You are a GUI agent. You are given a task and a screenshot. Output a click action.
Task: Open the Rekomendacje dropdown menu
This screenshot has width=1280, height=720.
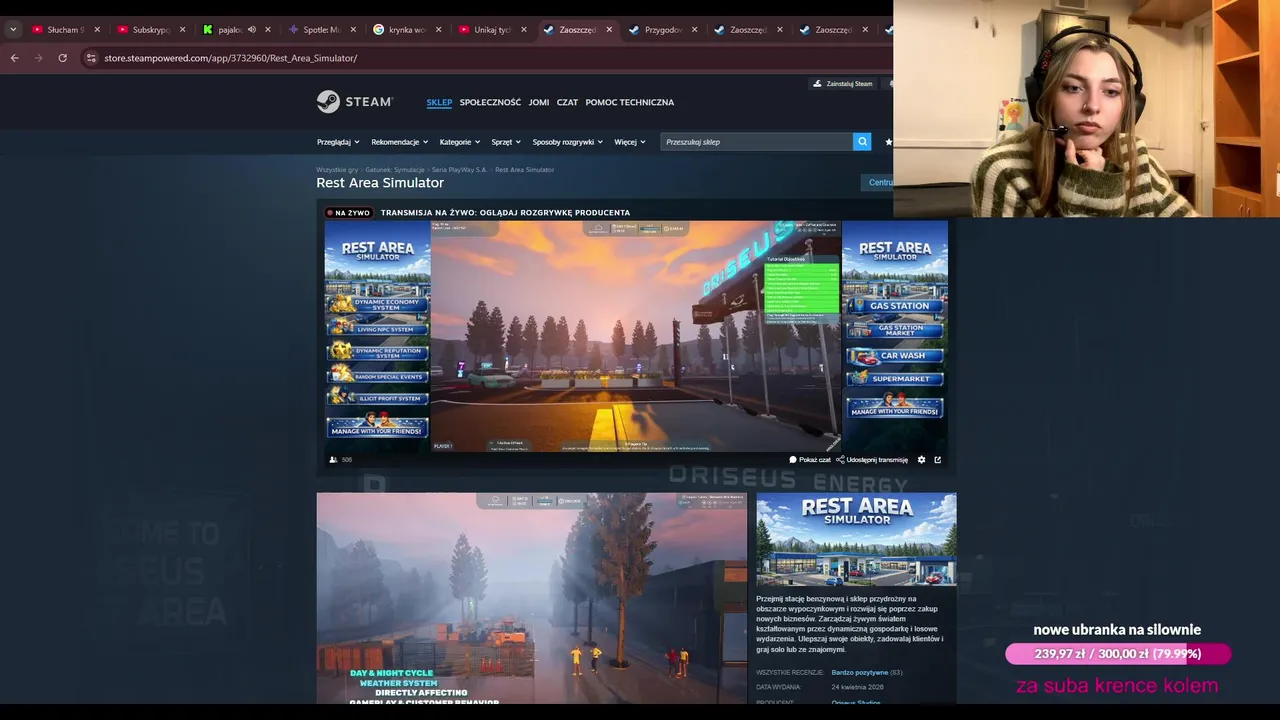coord(399,142)
